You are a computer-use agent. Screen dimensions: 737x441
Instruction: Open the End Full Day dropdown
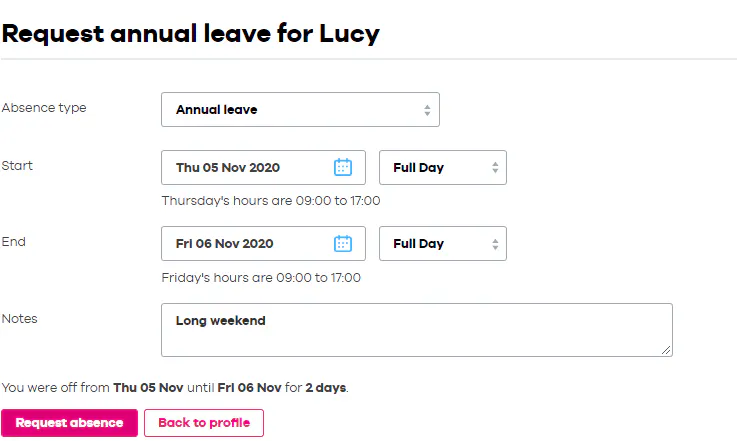point(443,243)
